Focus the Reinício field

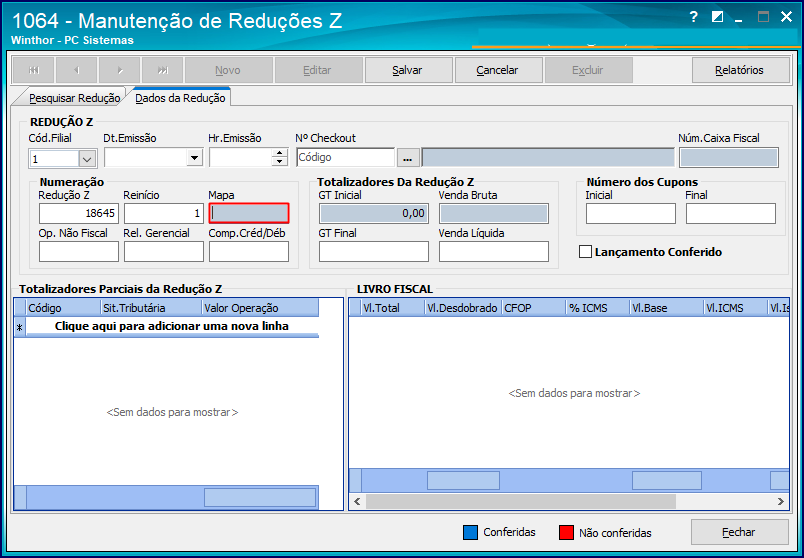[164, 213]
